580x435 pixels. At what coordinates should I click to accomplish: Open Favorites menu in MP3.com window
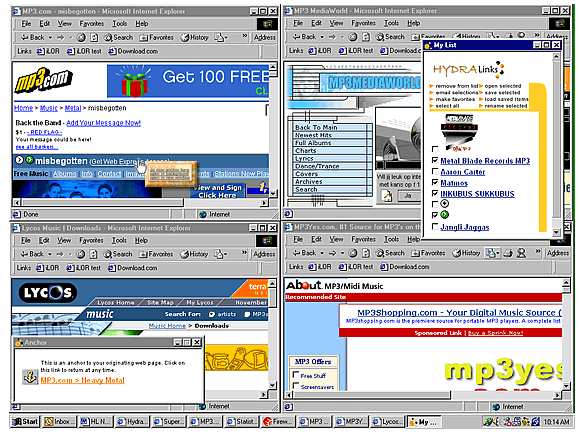click(92, 24)
